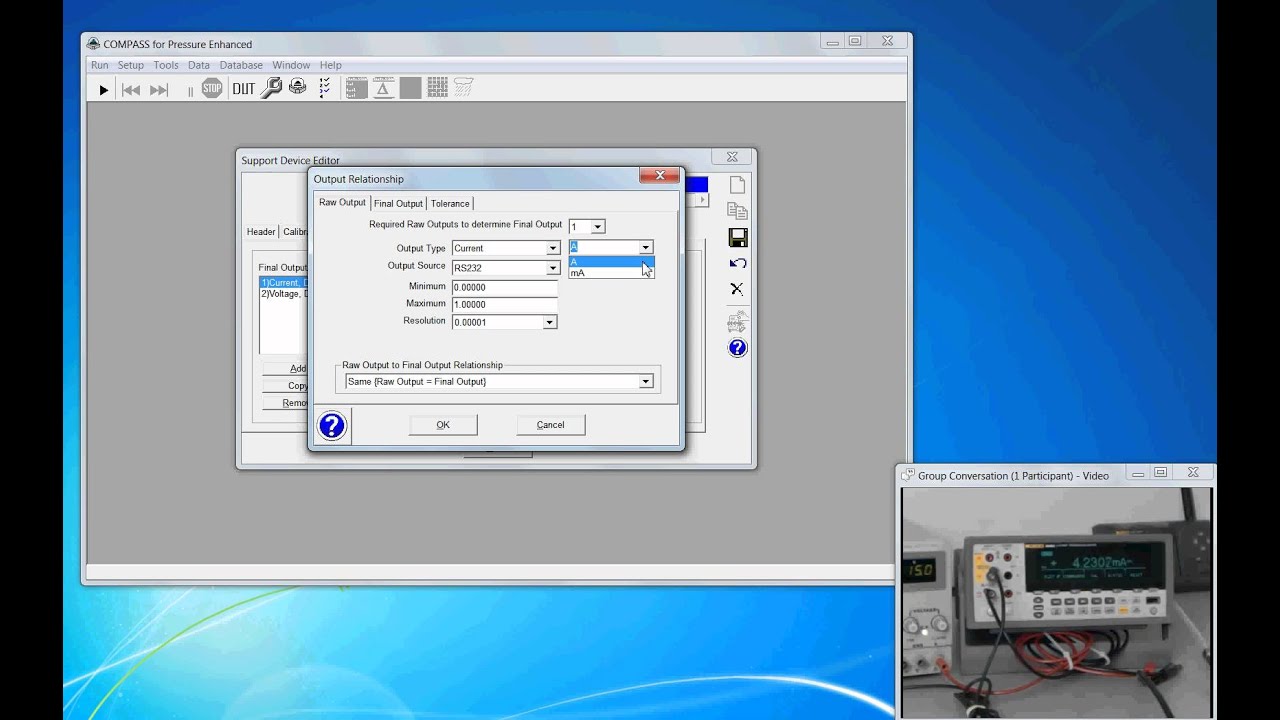
Task: Open the DUT editor from toolbar
Action: click(x=244, y=89)
